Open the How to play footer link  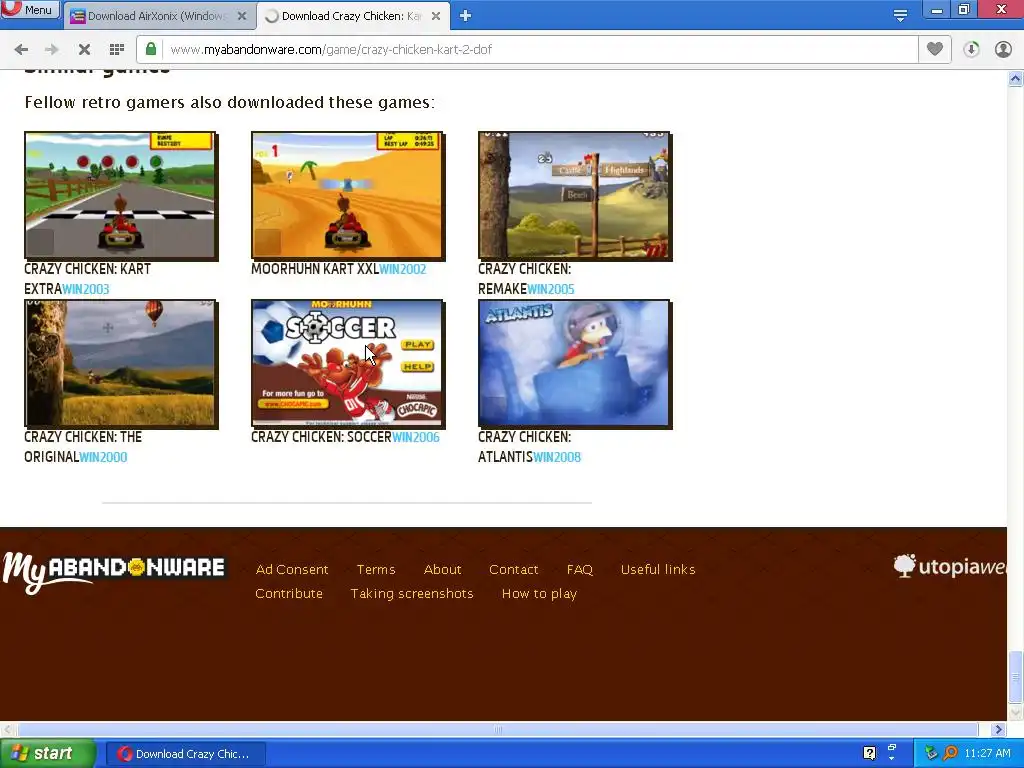[539, 594]
